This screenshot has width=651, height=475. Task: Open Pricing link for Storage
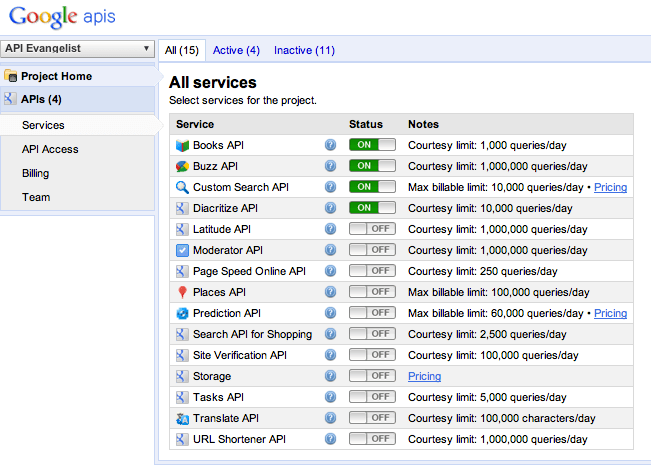point(424,376)
